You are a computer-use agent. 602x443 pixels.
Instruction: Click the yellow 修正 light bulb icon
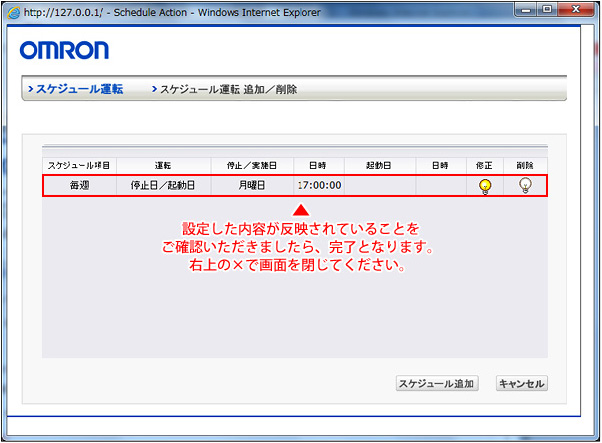click(x=485, y=185)
